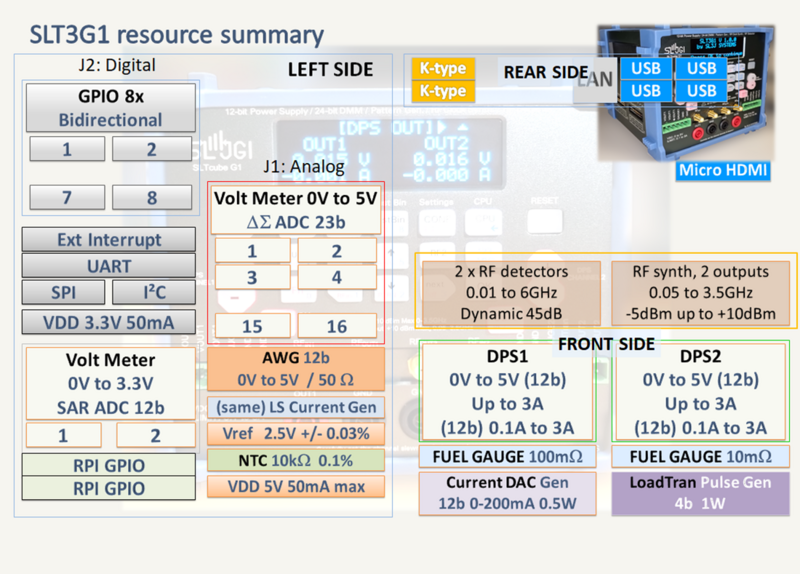Click analog channel box 15
This screenshot has width=800, height=574.
click(253, 326)
